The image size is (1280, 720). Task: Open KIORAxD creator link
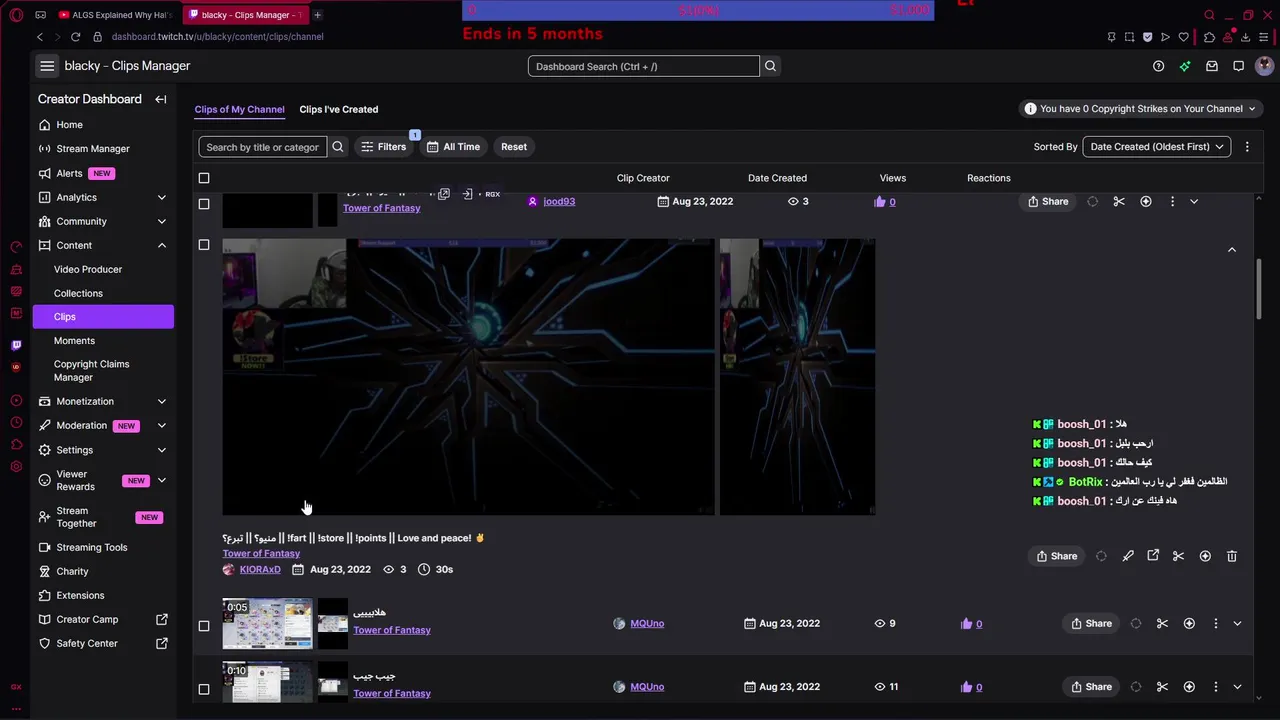click(x=260, y=569)
